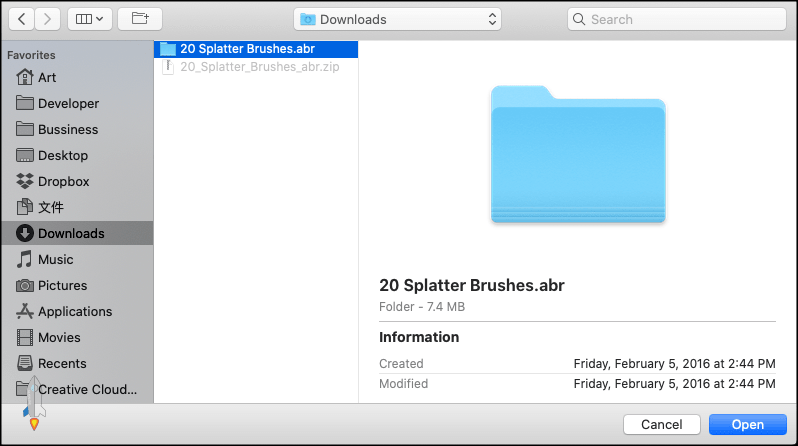Viewport: 798px width, 446px height.
Task: Click the forward navigation arrow
Action: tap(49, 19)
